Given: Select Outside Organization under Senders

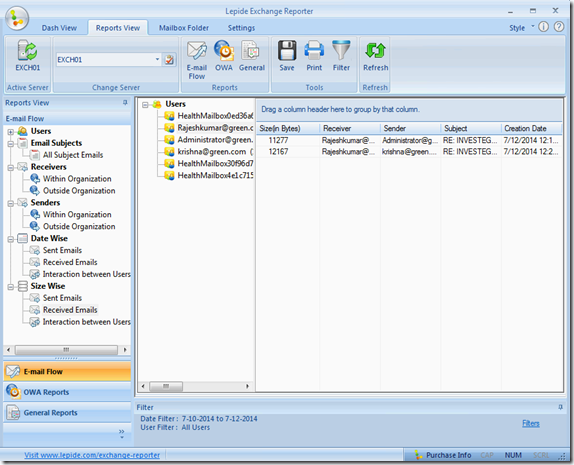Looking at the screenshot, I should (79, 226).
